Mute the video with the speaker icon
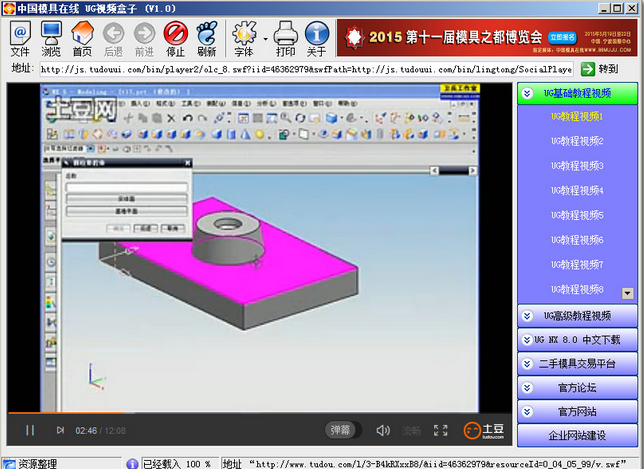The image size is (644, 469). [382, 430]
